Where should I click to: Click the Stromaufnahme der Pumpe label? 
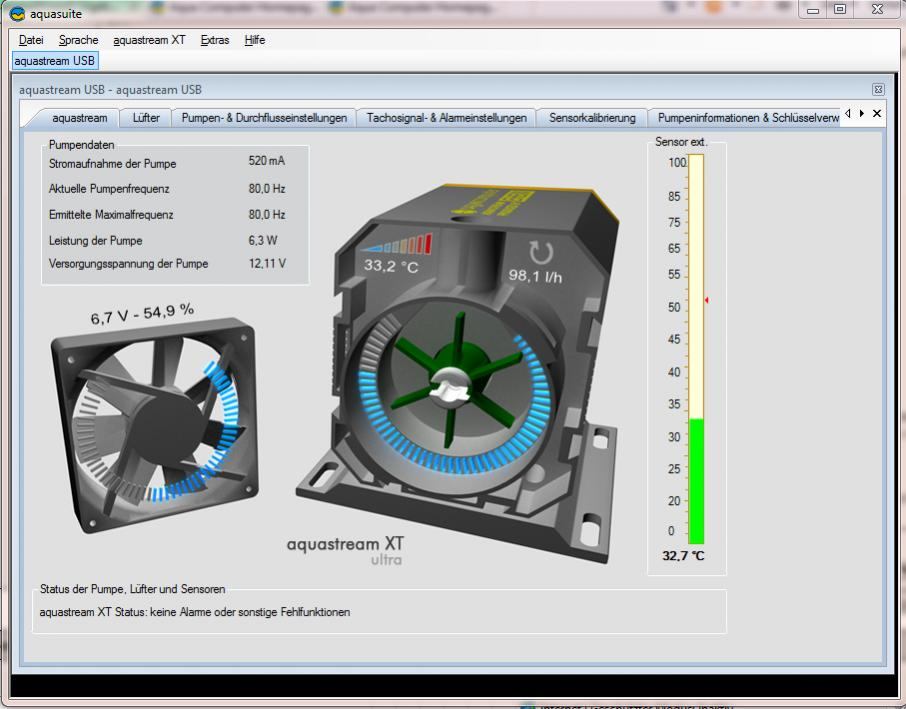[x=113, y=164]
